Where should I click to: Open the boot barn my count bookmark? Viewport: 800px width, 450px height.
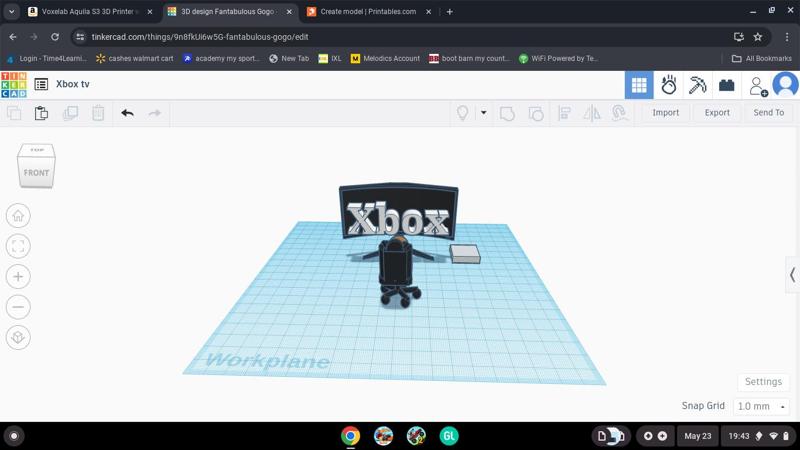(469, 59)
